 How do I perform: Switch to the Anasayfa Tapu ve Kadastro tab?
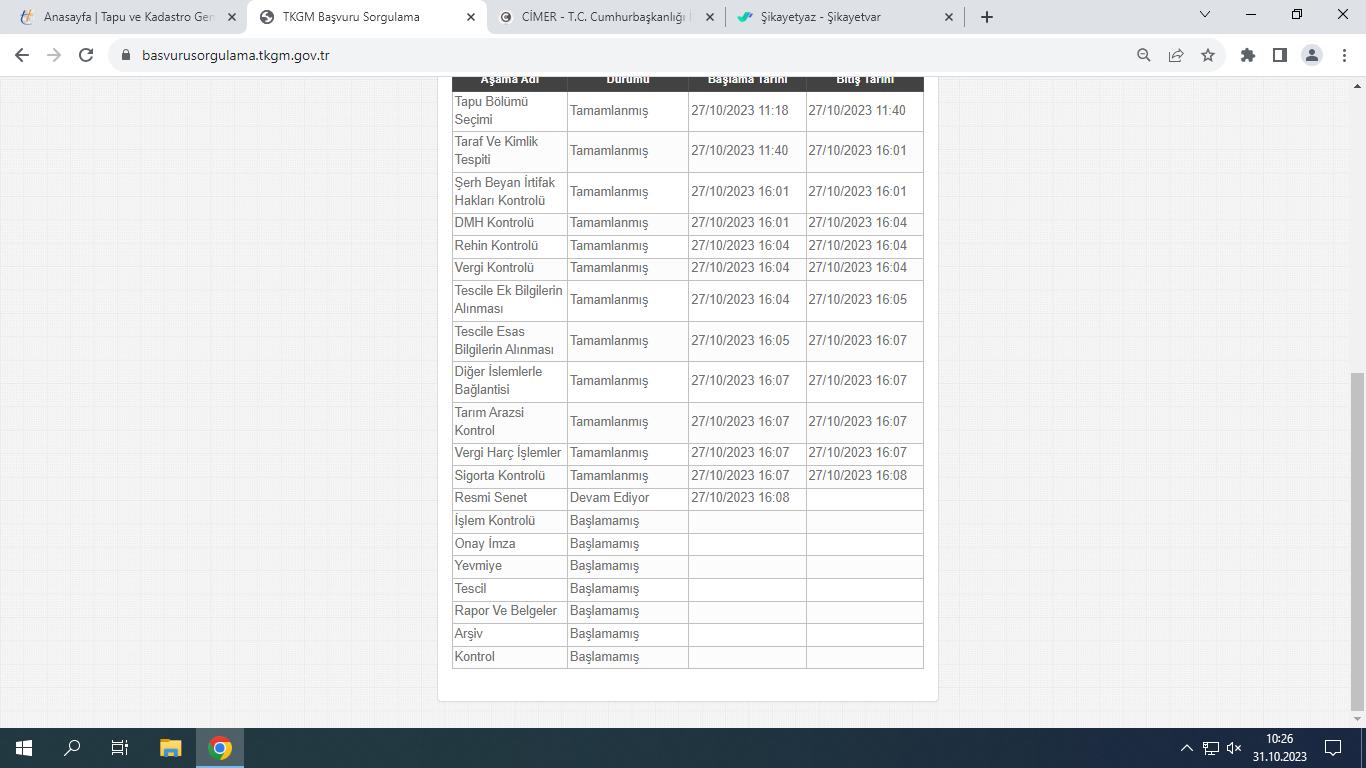(x=126, y=17)
